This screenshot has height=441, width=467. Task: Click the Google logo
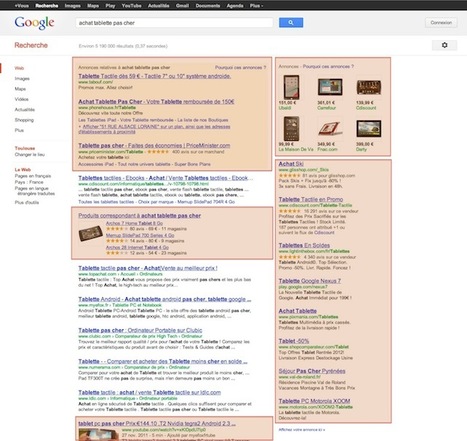pos(34,23)
